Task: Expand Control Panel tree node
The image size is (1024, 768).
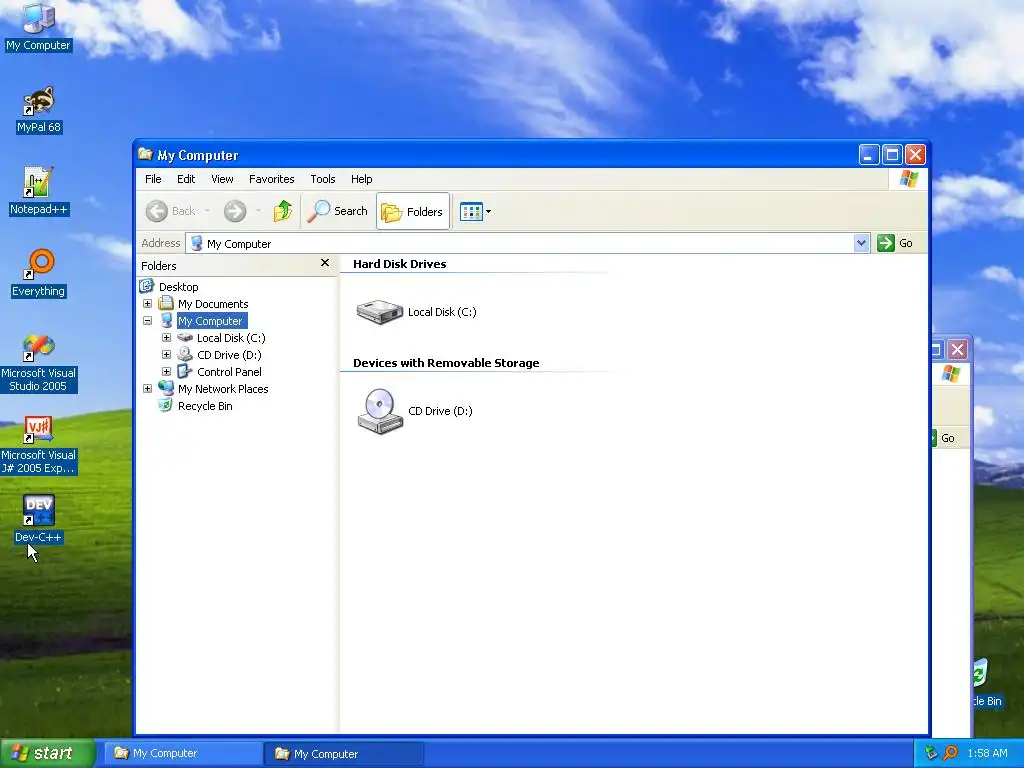Action: point(167,372)
